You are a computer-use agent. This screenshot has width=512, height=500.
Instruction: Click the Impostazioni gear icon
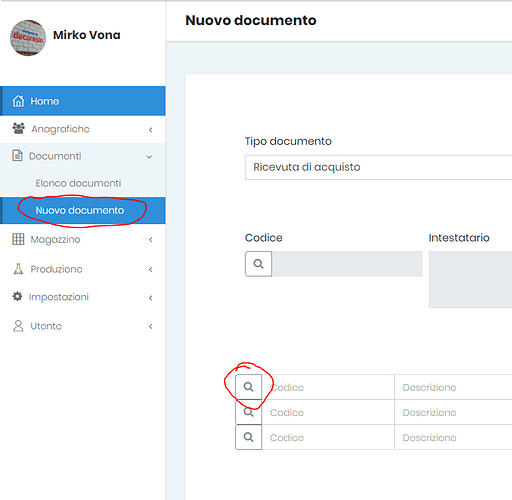(17, 296)
